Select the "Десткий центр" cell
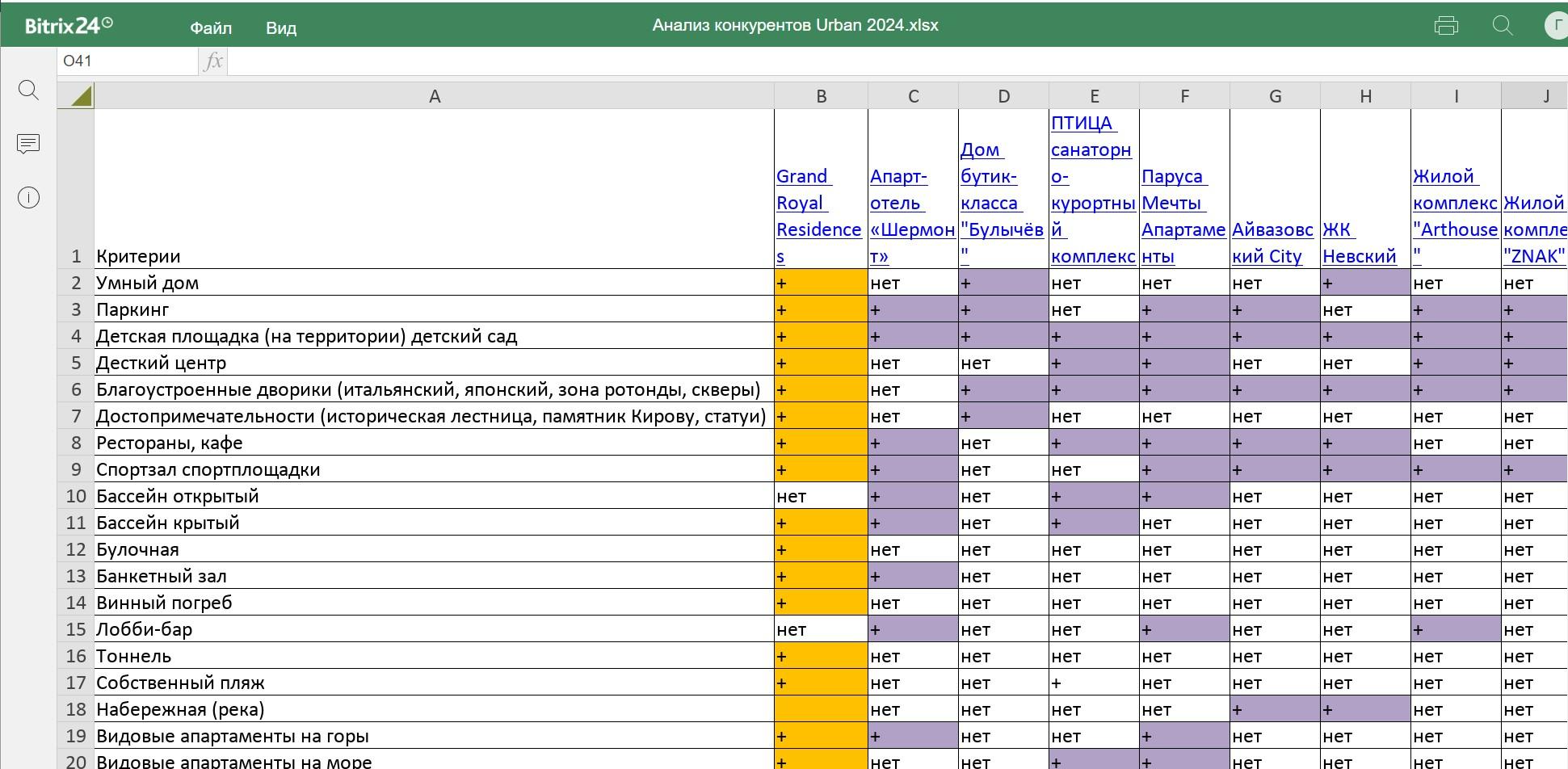The height and width of the screenshot is (769, 1568). coord(435,363)
